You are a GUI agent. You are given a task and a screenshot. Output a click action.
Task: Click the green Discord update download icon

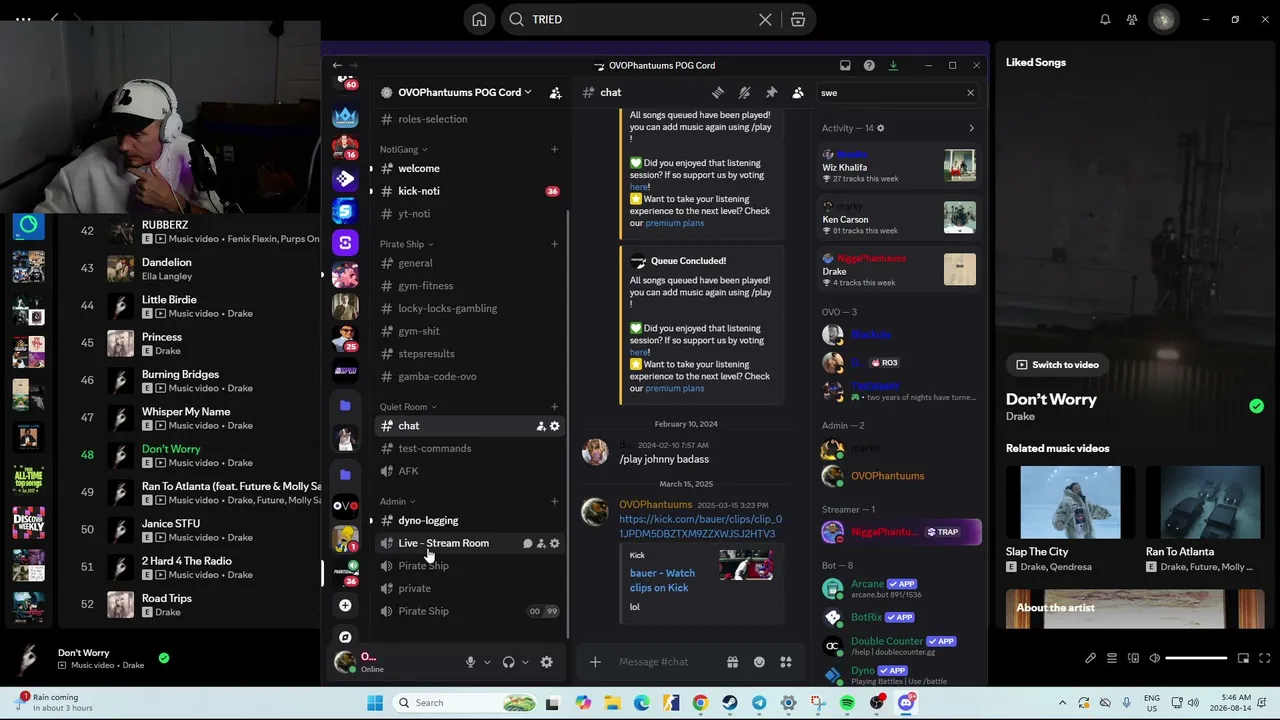click(893, 66)
